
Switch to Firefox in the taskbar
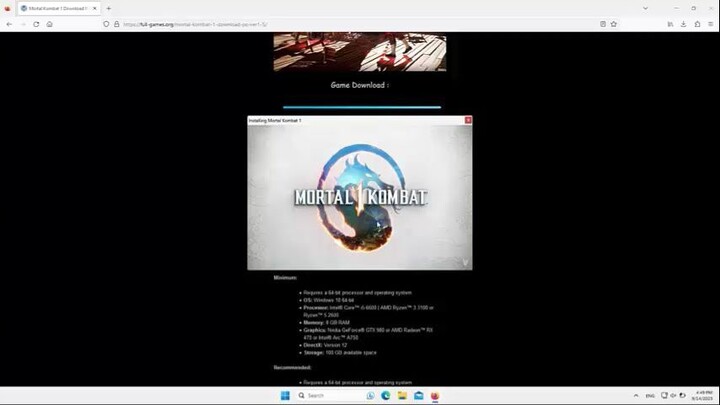coord(435,395)
